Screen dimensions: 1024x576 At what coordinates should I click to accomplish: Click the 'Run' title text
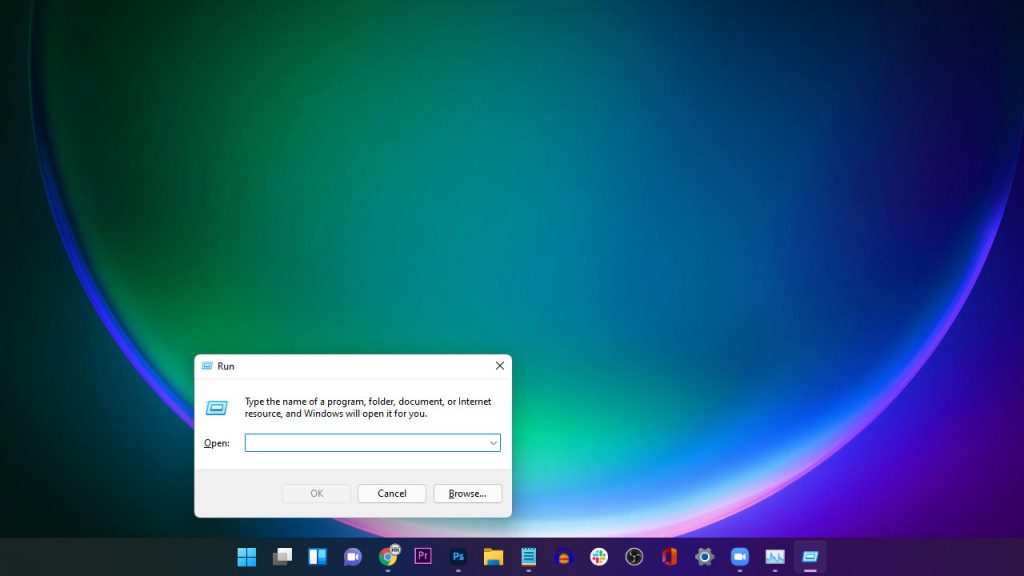(226, 366)
